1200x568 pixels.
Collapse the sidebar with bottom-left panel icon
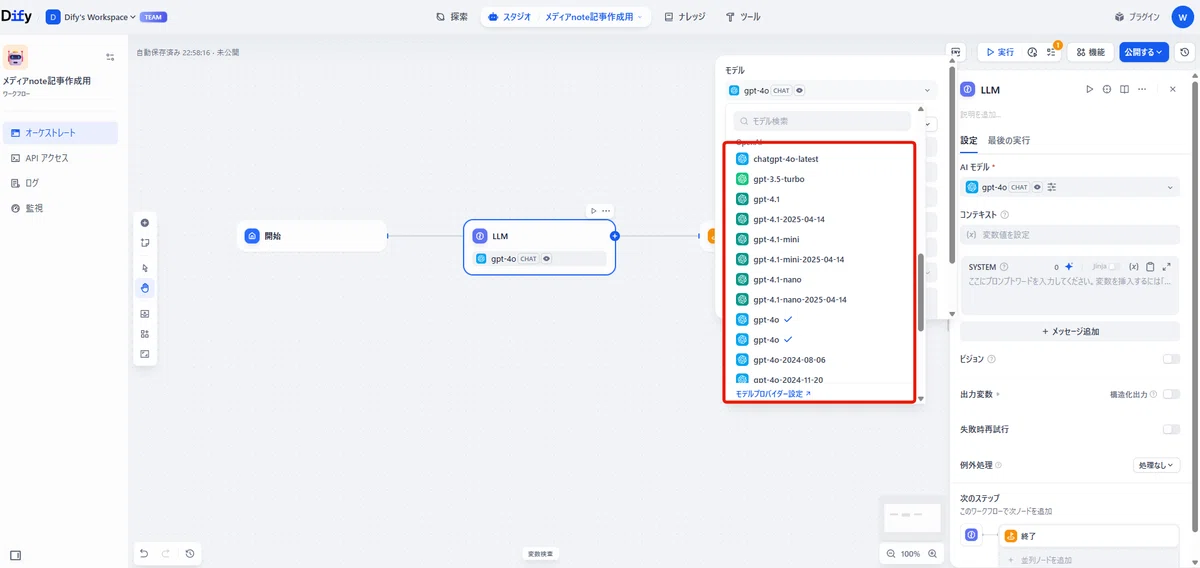[x=15, y=555]
